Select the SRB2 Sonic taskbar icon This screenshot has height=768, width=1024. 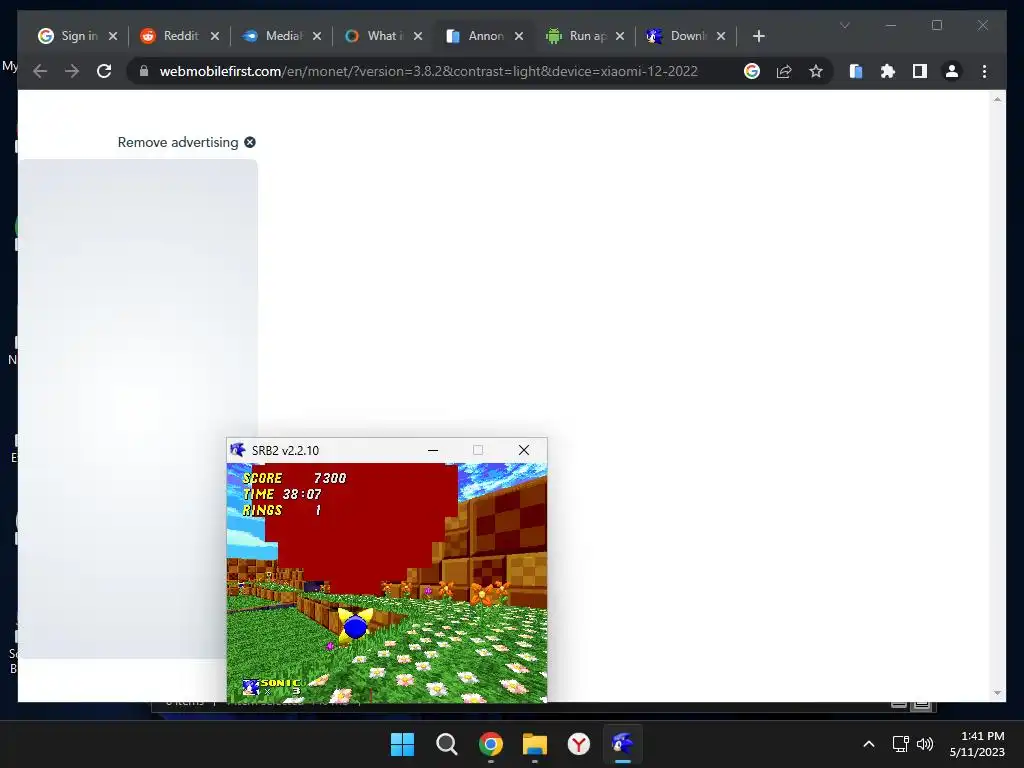(622, 744)
